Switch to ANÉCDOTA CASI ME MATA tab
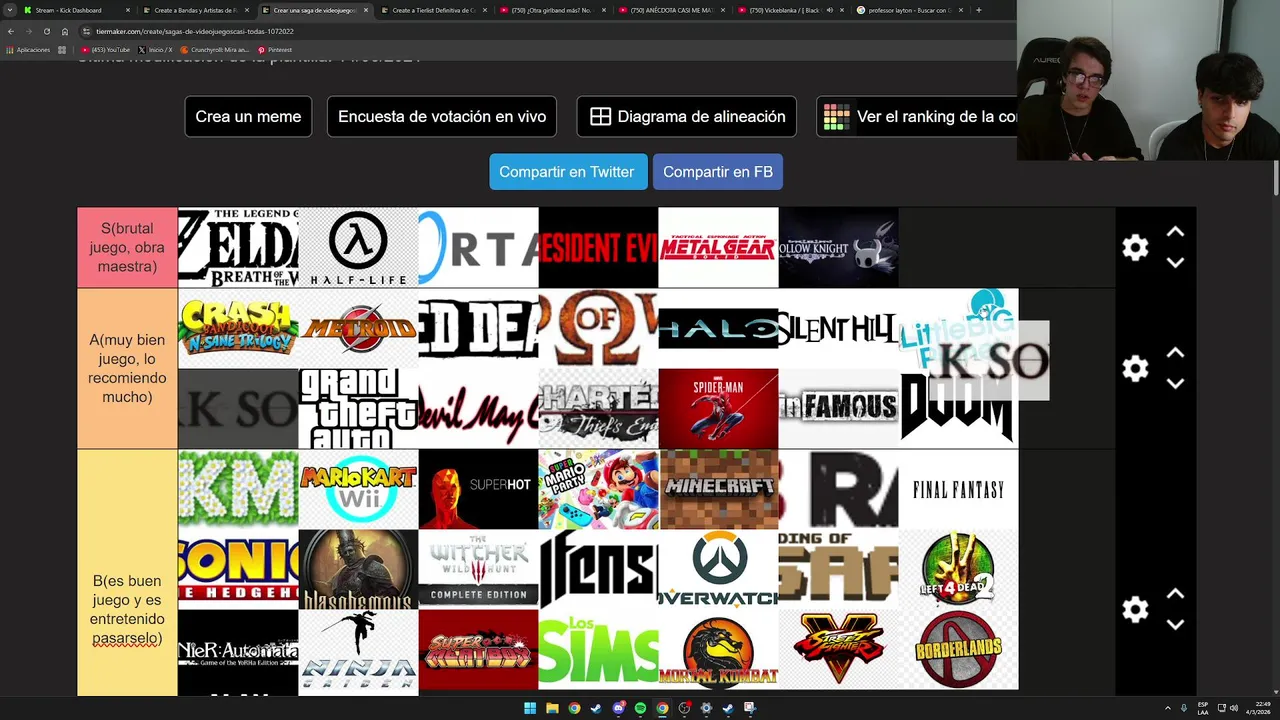This screenshot has height=720, width=1280. tap(671, 10)
